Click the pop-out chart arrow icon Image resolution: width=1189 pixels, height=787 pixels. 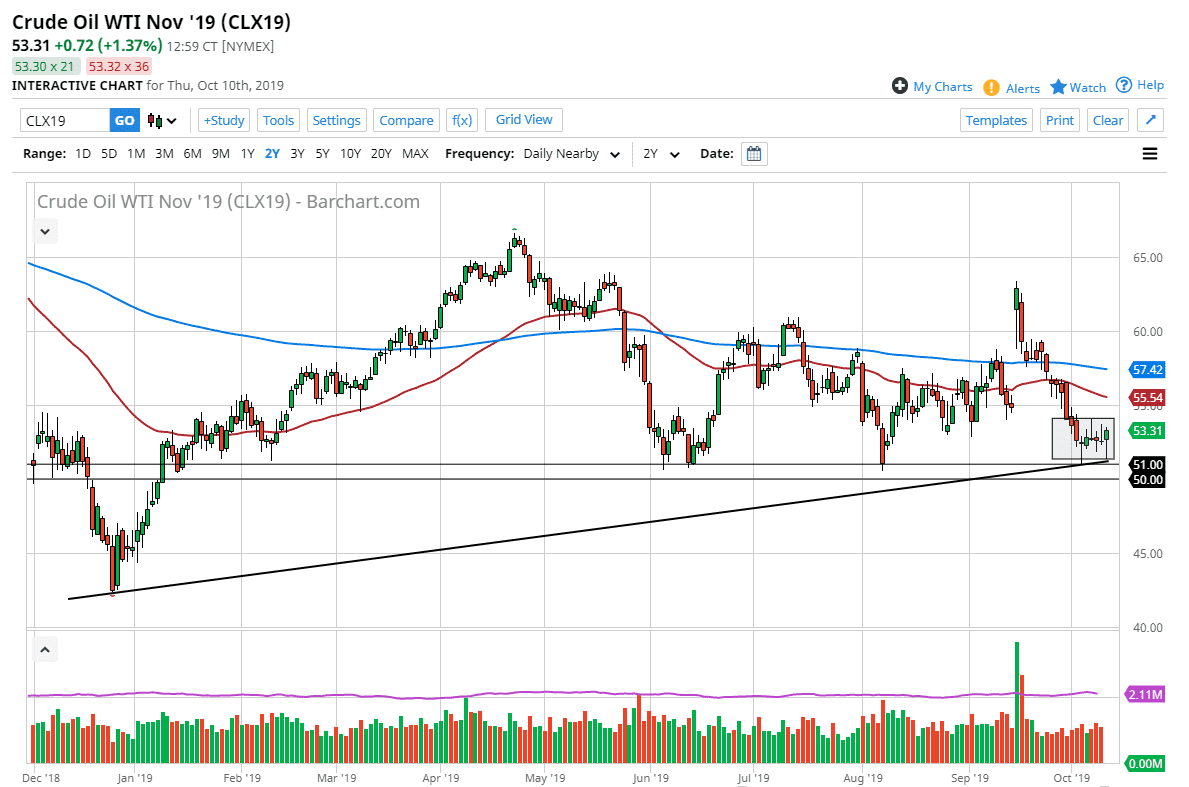click(1150, 119)
